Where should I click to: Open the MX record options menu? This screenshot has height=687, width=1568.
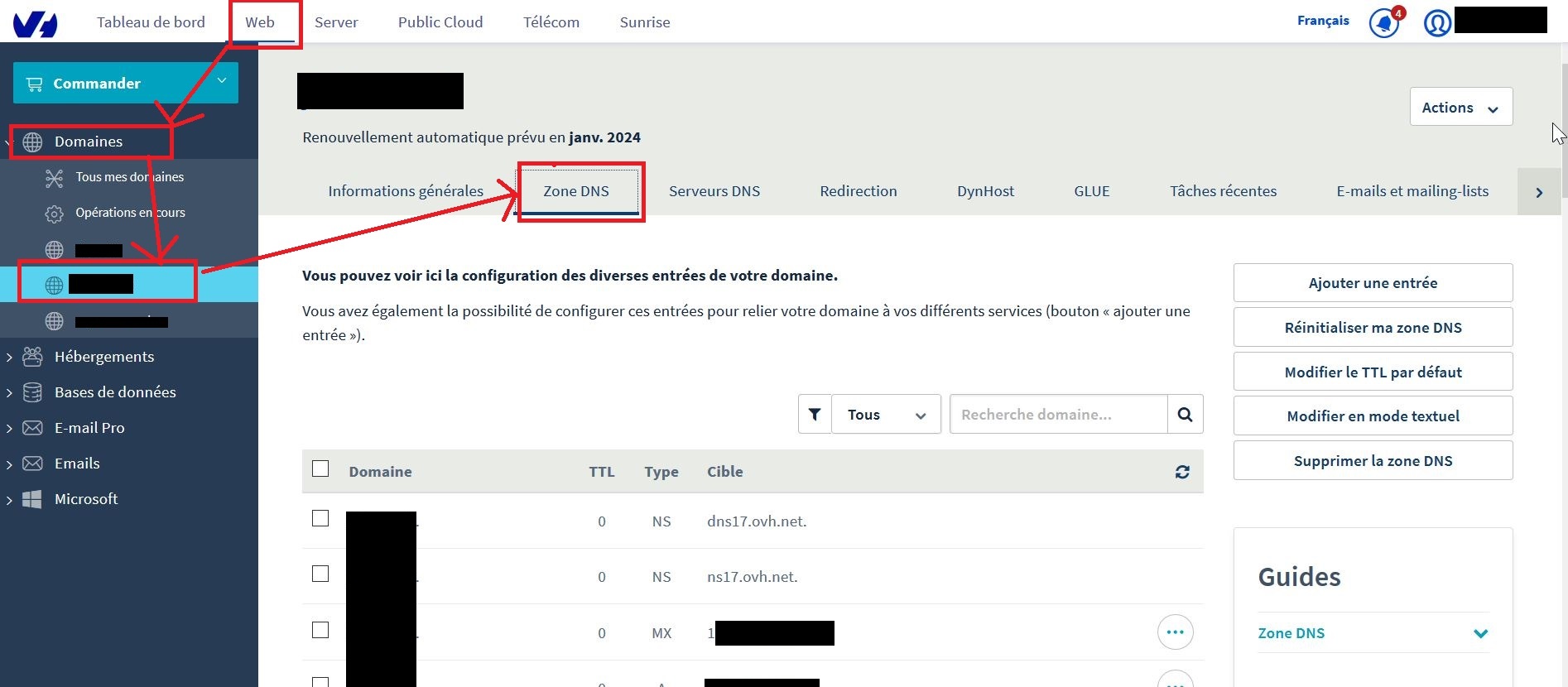coord(1175,633)
